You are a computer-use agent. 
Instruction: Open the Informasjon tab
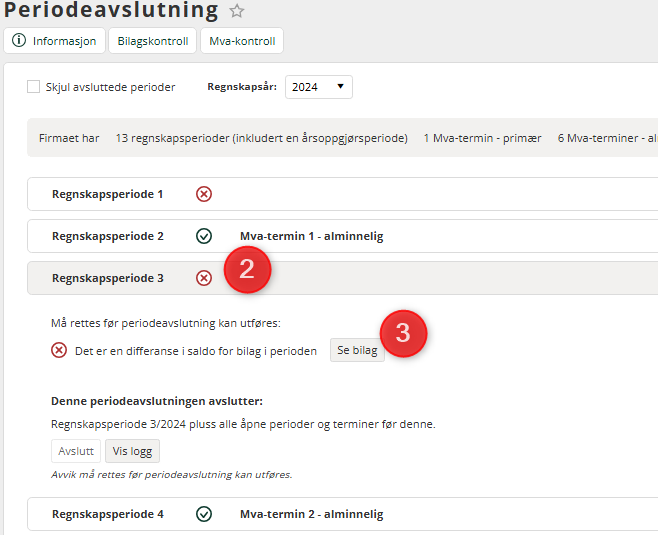coord(55,41)
